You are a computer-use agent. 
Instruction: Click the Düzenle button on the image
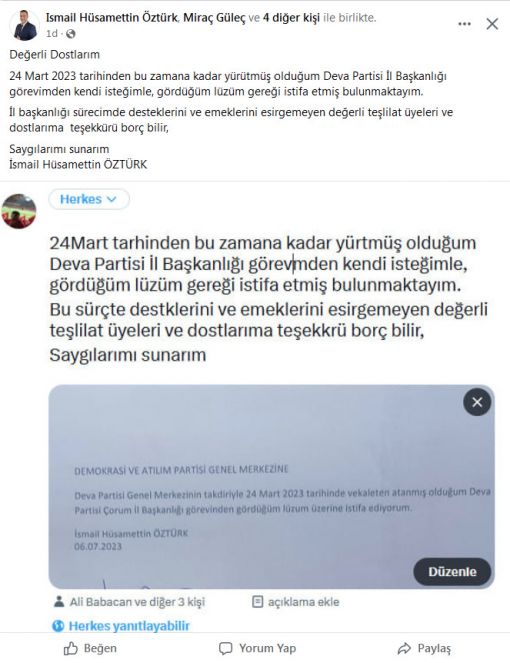(452, 572)
